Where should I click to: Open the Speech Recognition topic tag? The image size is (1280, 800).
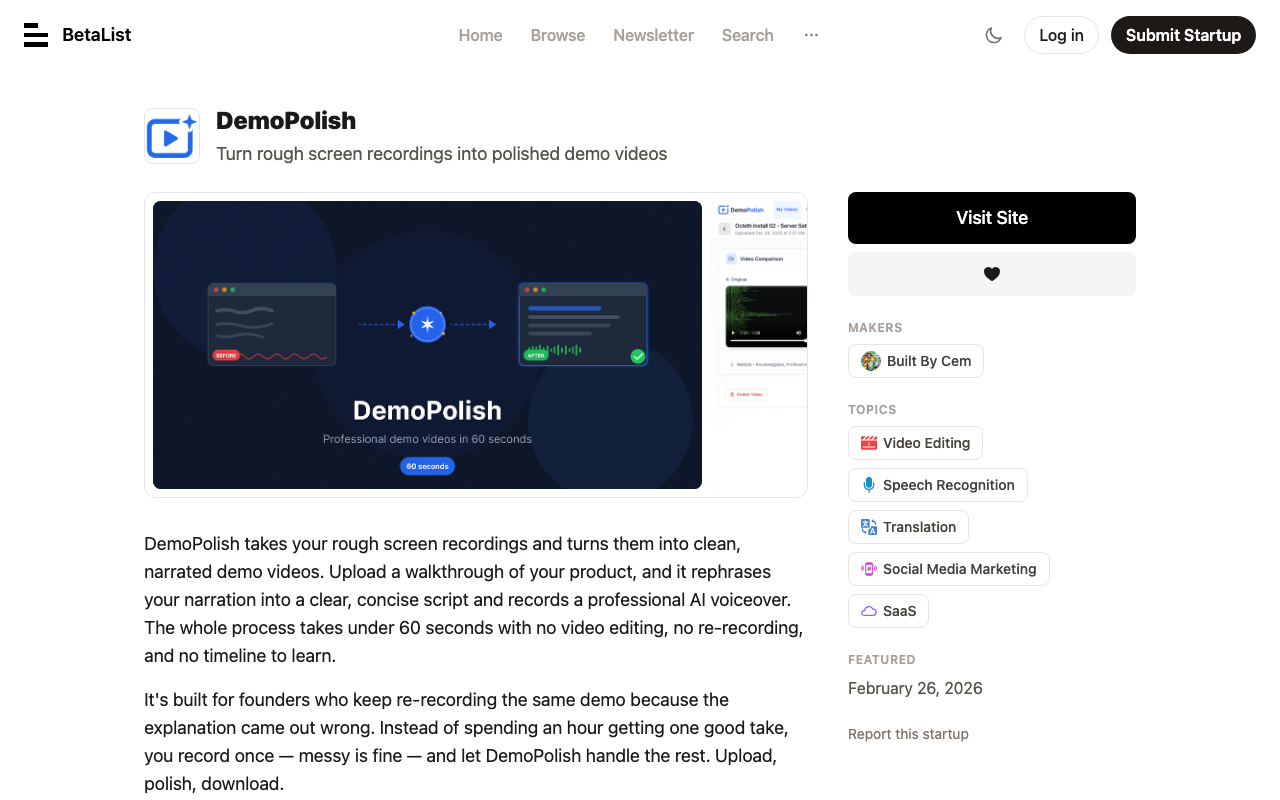tap(938, 485)
